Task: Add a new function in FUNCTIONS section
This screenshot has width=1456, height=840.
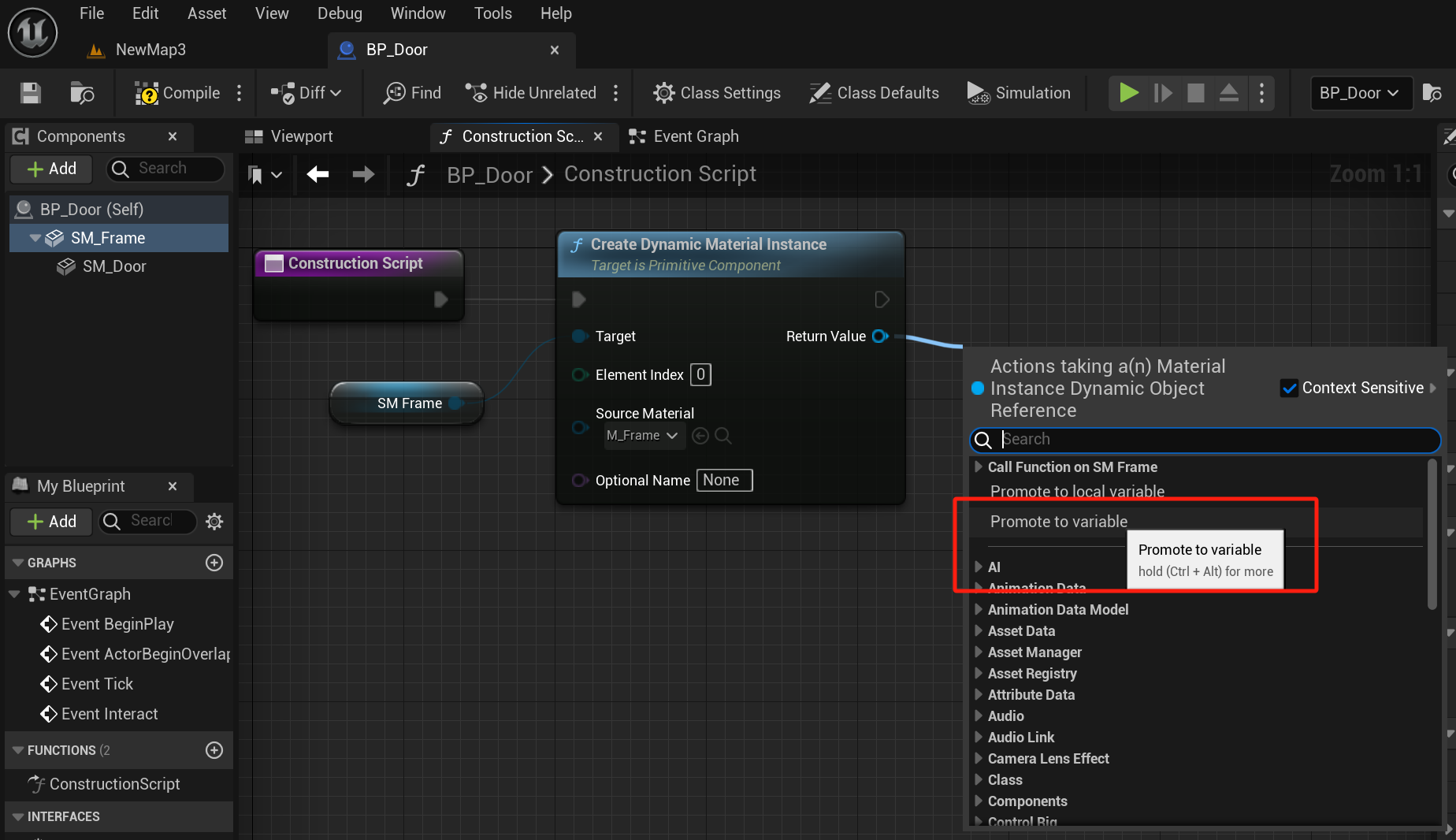Action: 214,750
